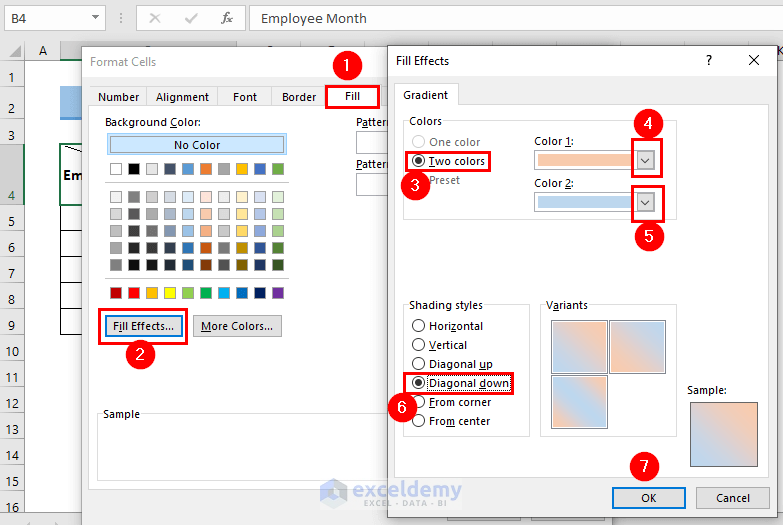
Task: Switch to the Fill tab
Action: coord(352,96)
